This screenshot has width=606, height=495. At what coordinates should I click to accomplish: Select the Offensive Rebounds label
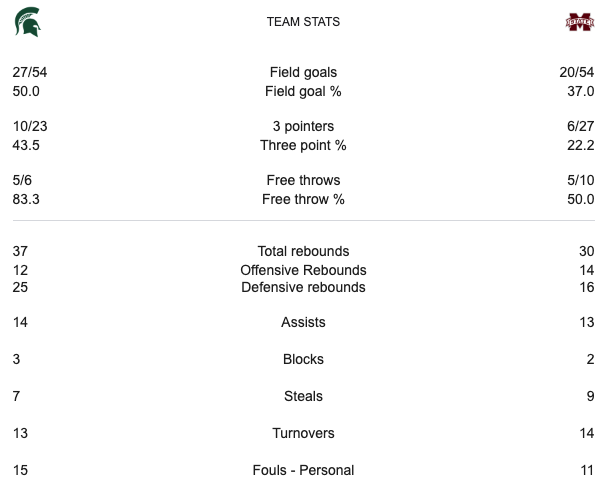[x=303, y=270]
